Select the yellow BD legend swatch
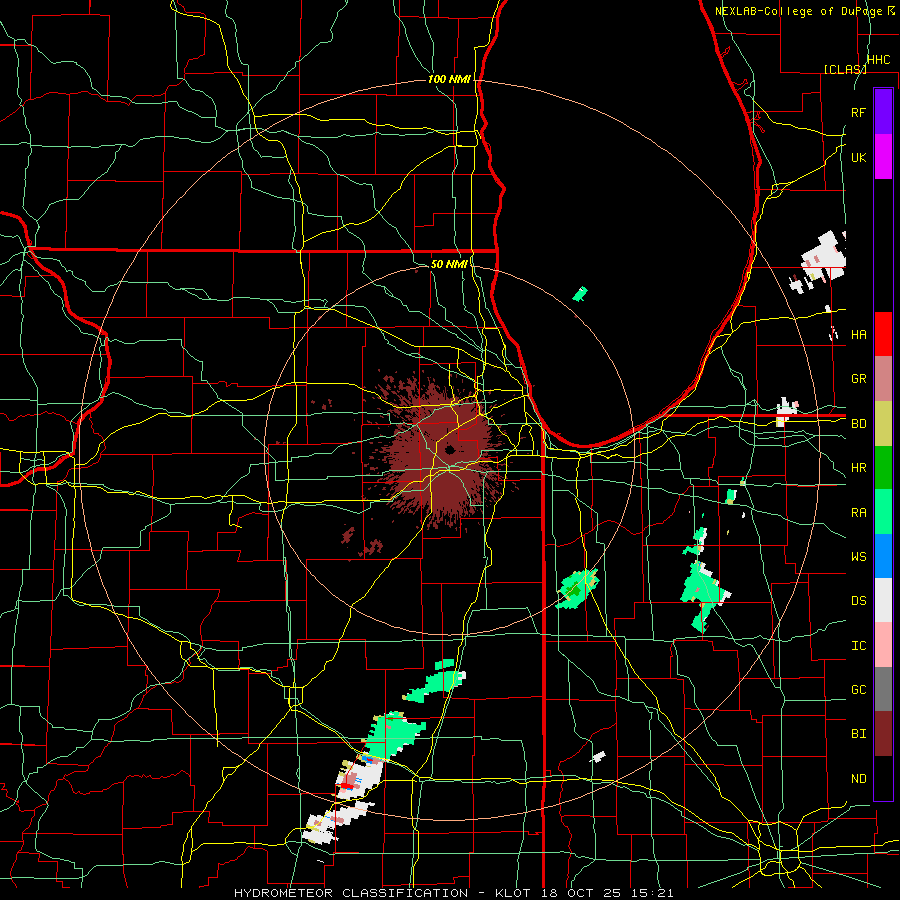Image resolution: width=900 pixels, height=900 pixels. [883, 424]
